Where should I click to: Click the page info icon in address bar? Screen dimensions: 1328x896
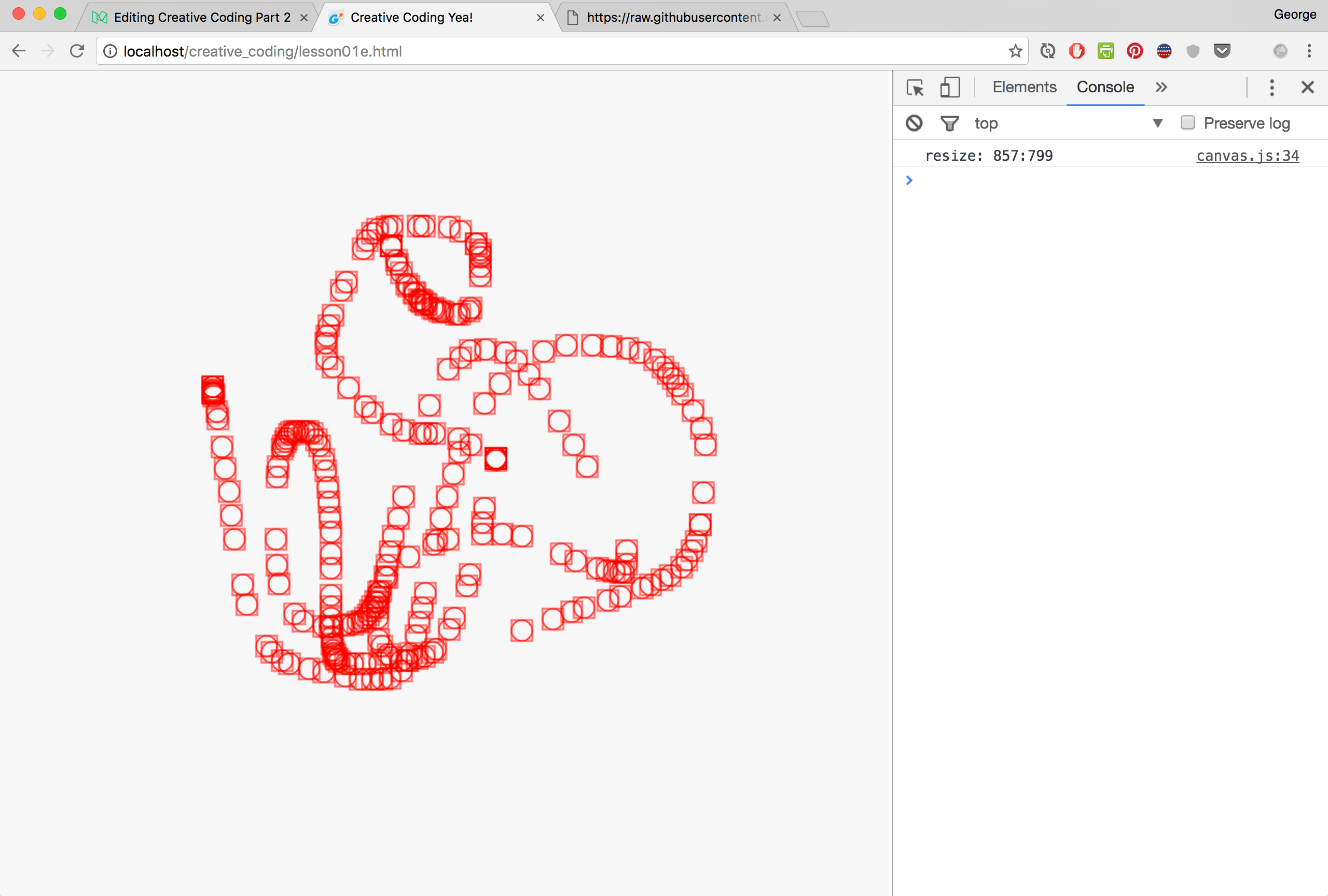(109, 51)
